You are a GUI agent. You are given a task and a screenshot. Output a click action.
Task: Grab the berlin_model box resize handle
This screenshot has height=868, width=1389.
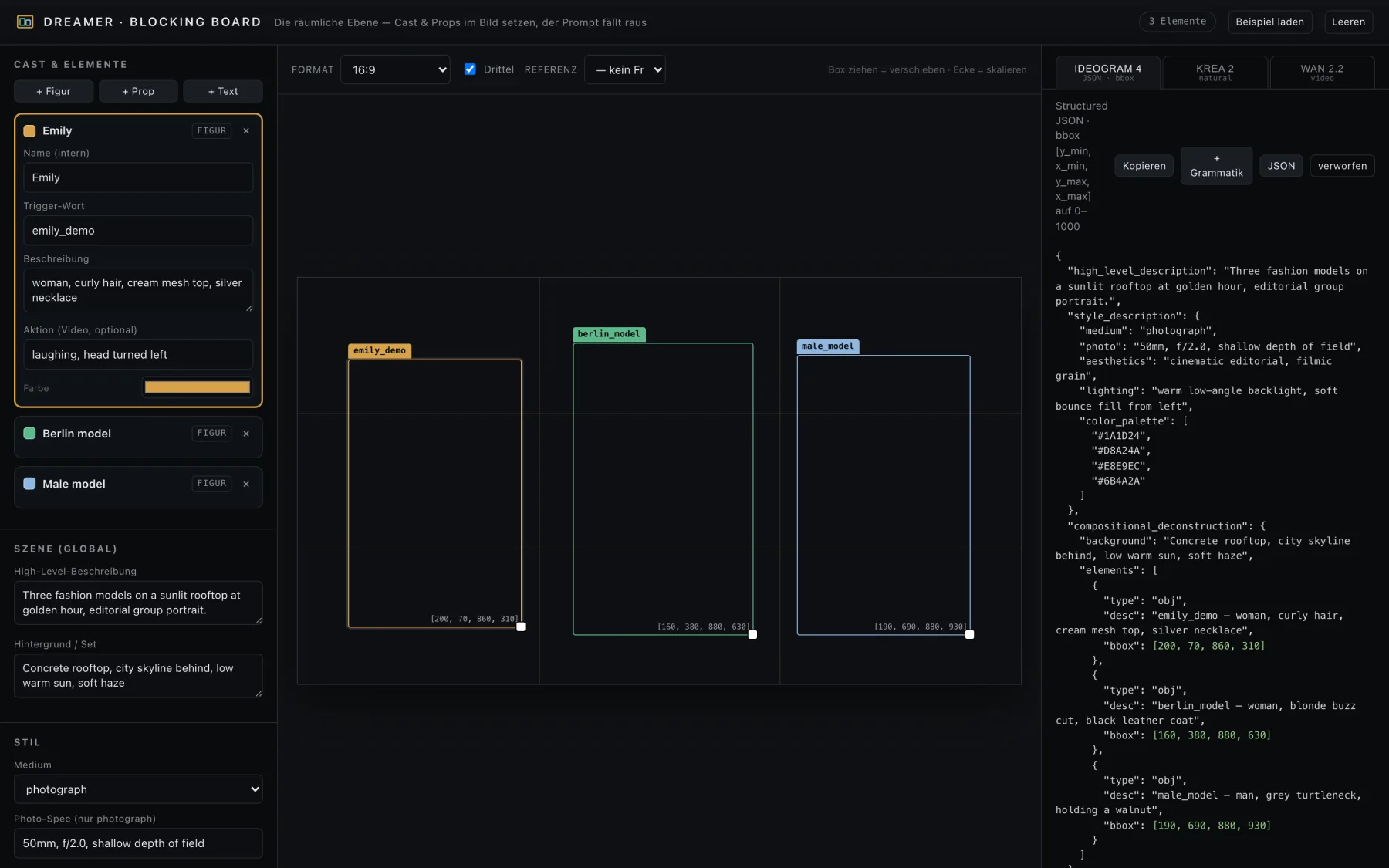pyautogui.click(x=752, y=634)
